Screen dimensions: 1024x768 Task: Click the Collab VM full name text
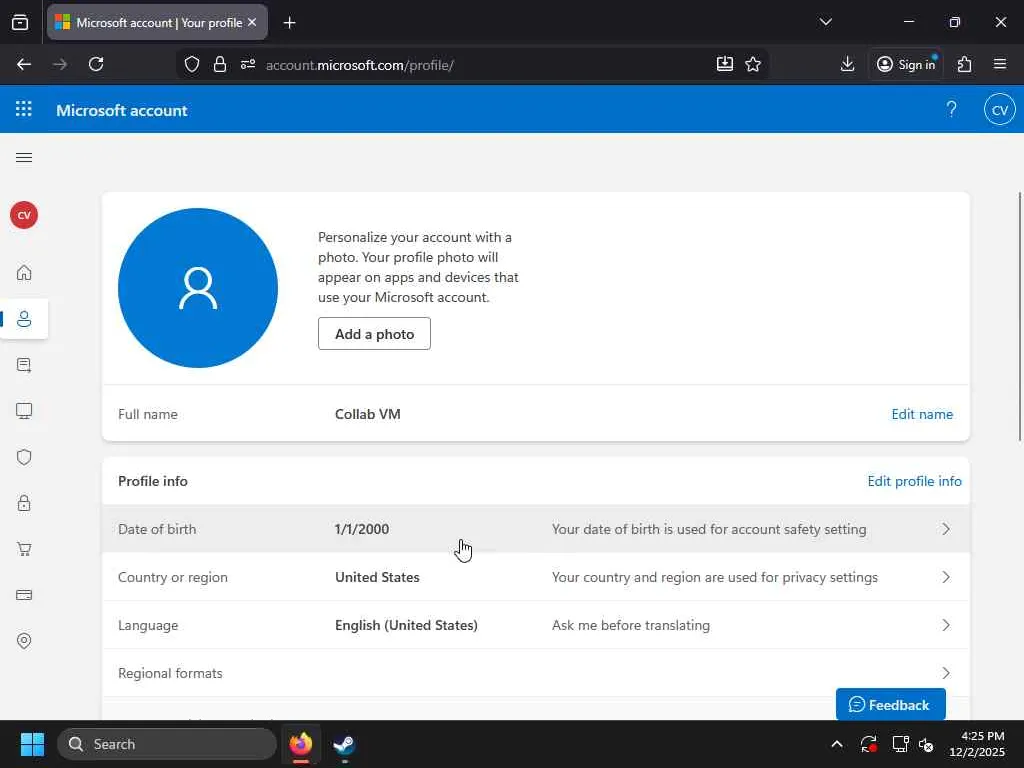tap(368, 414)
